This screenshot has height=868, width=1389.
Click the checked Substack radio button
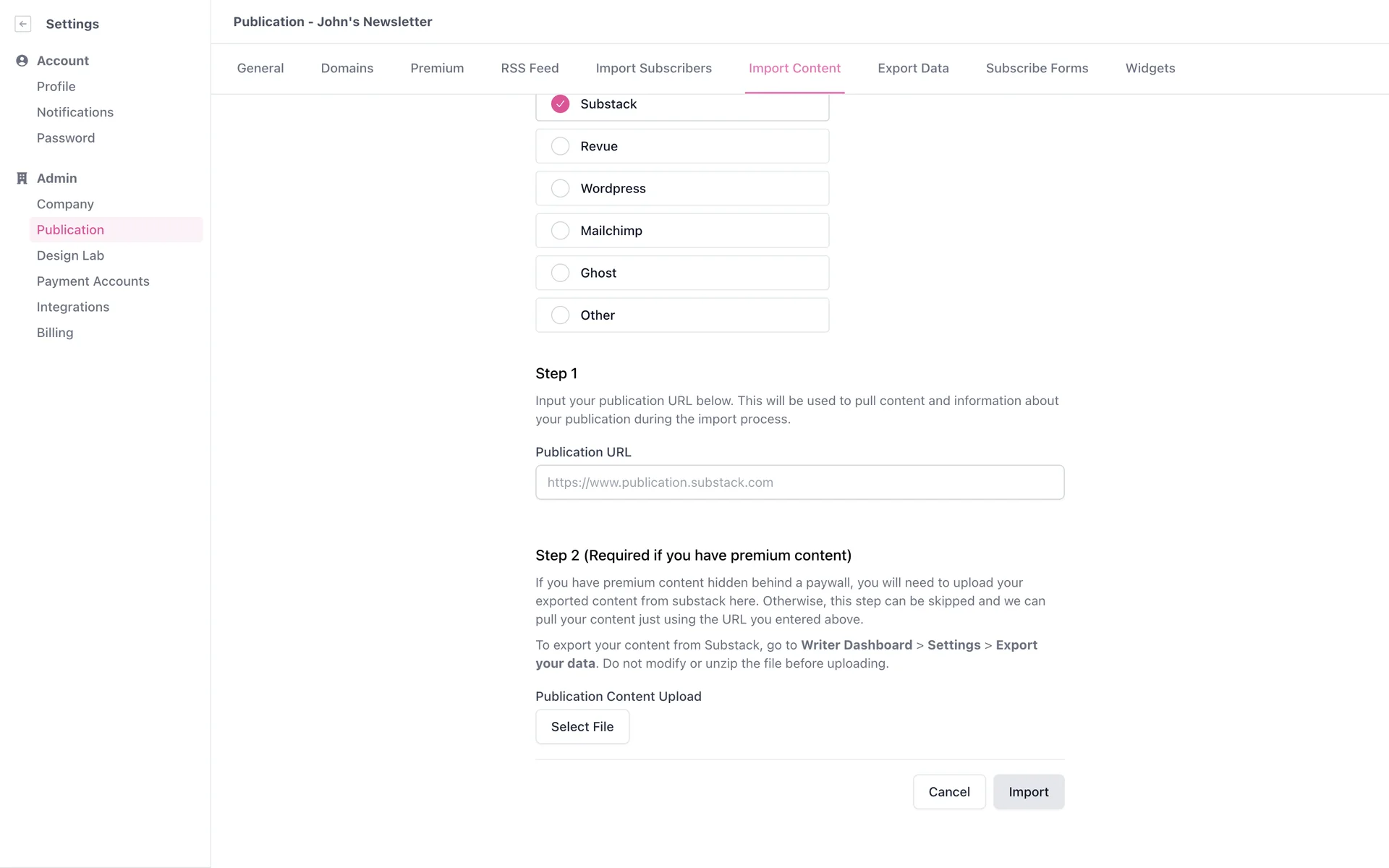click(560, 104)
